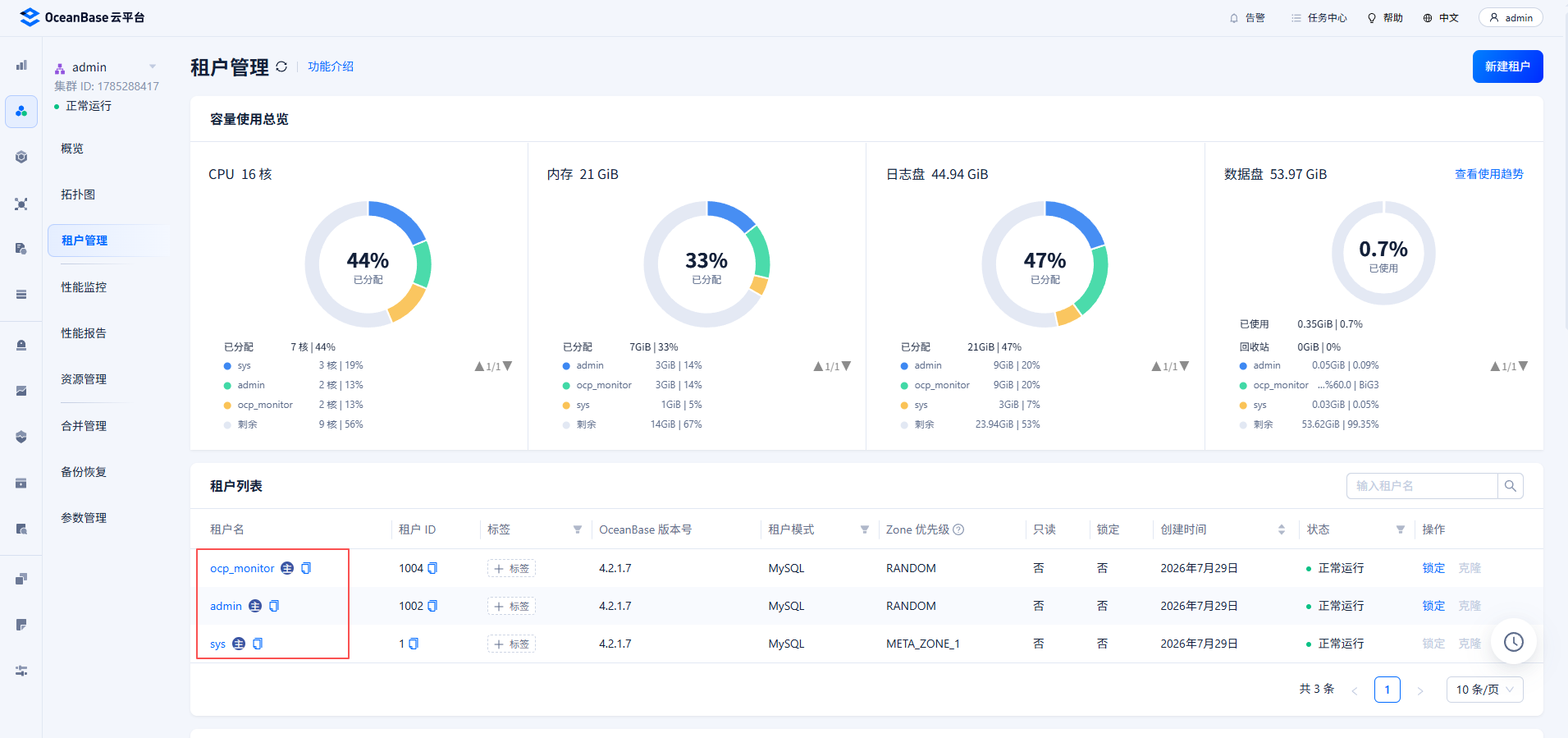Select 性能监控 in the sidebar
1568x738 pixels.
(x=84, y=287)
